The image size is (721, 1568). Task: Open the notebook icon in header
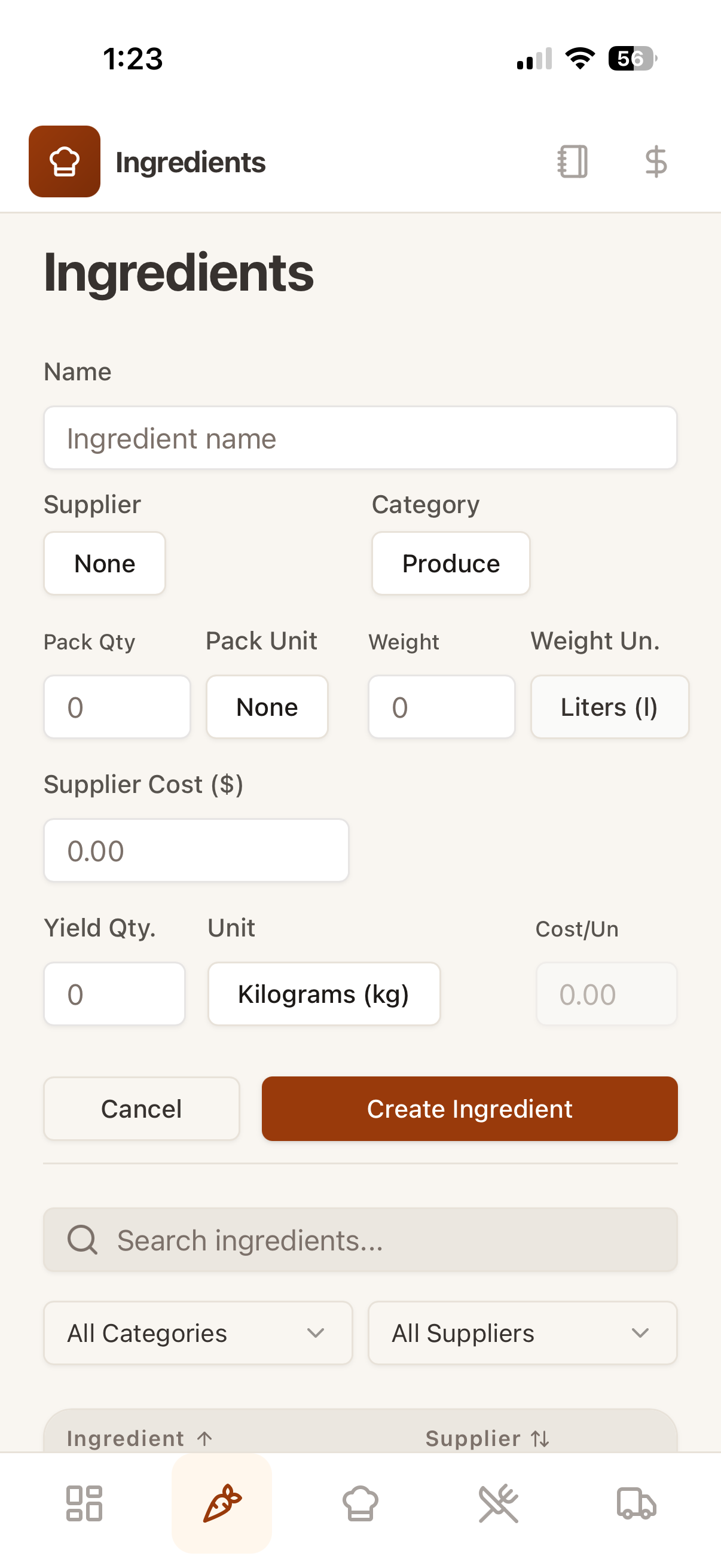point(572,161)
